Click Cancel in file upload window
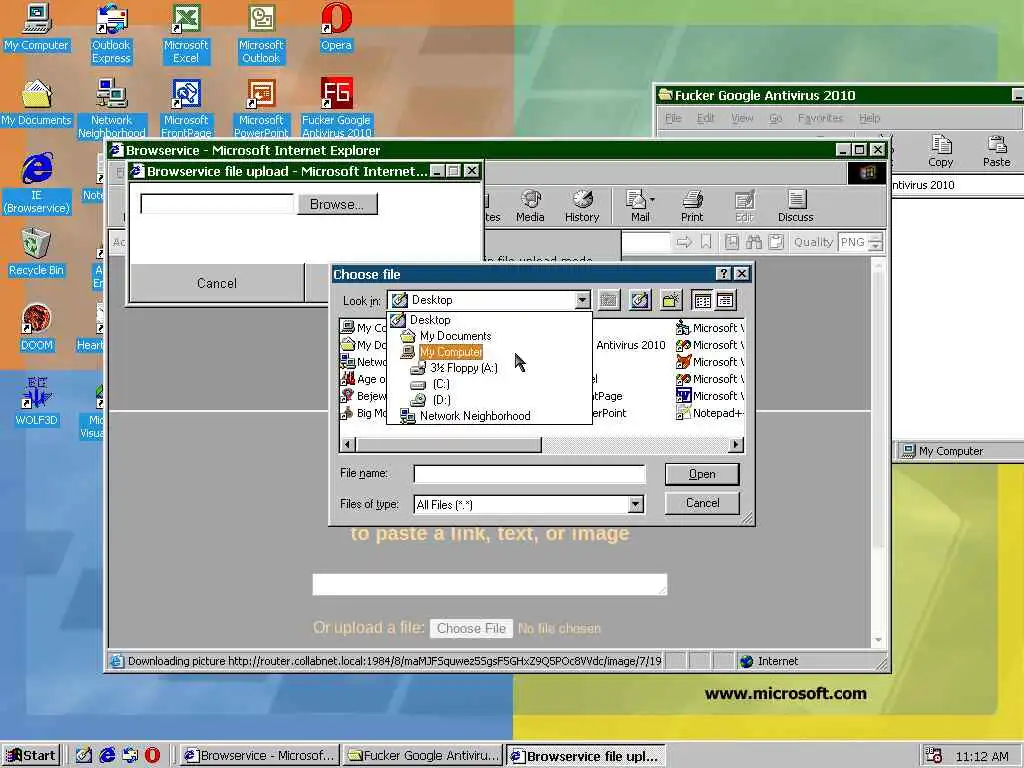 tap(217, 283)
